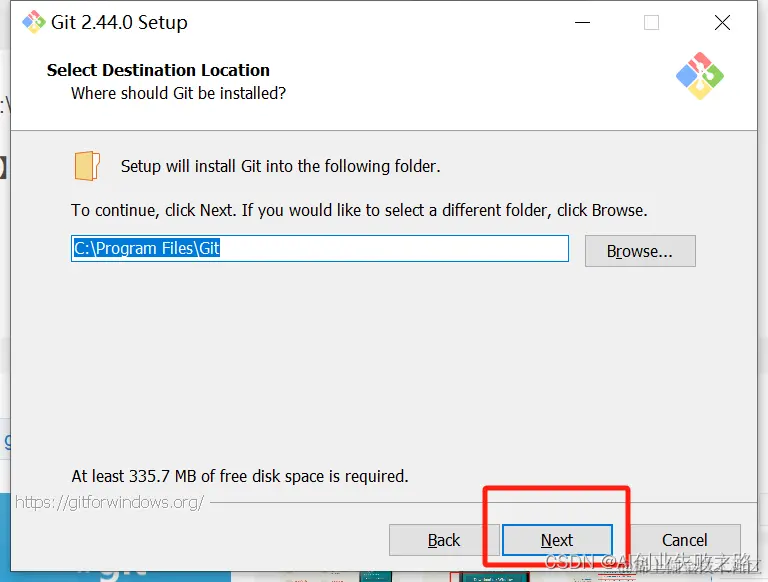Go Back to previous setup page
768x582 pixels.
click(444, 540)
